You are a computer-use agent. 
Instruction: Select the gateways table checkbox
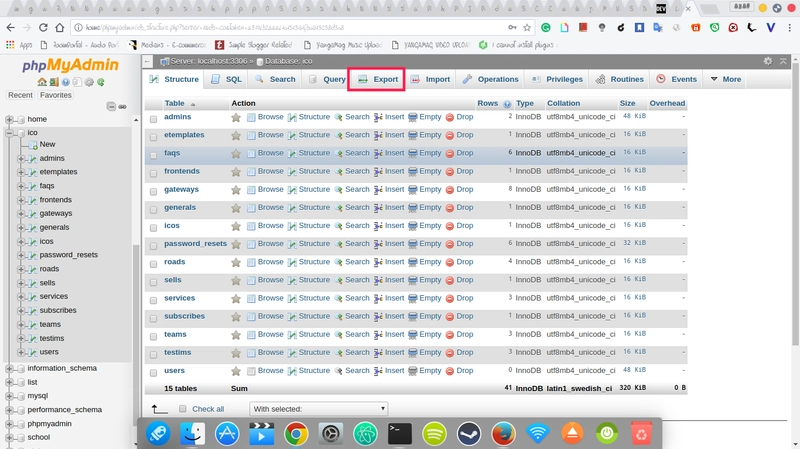[x=153, y=191]
